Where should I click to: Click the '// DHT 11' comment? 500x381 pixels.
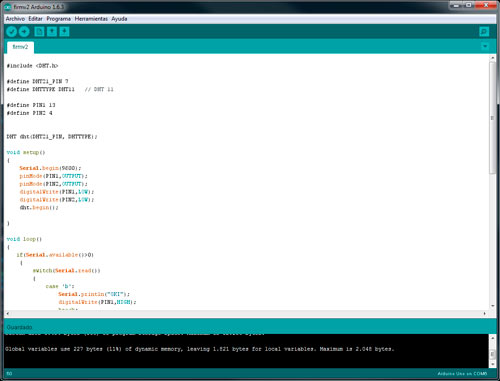tap(99, 89)
